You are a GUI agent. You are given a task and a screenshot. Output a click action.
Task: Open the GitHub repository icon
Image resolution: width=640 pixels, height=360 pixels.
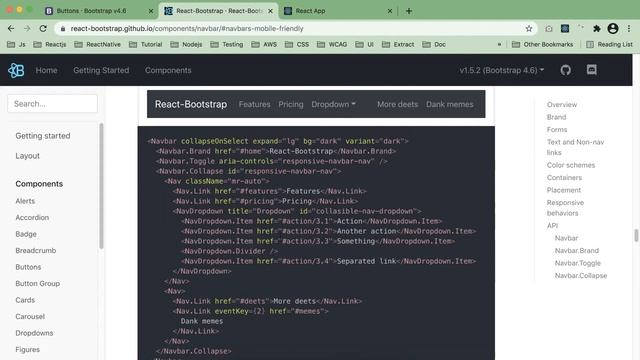(x=565, y=70)
